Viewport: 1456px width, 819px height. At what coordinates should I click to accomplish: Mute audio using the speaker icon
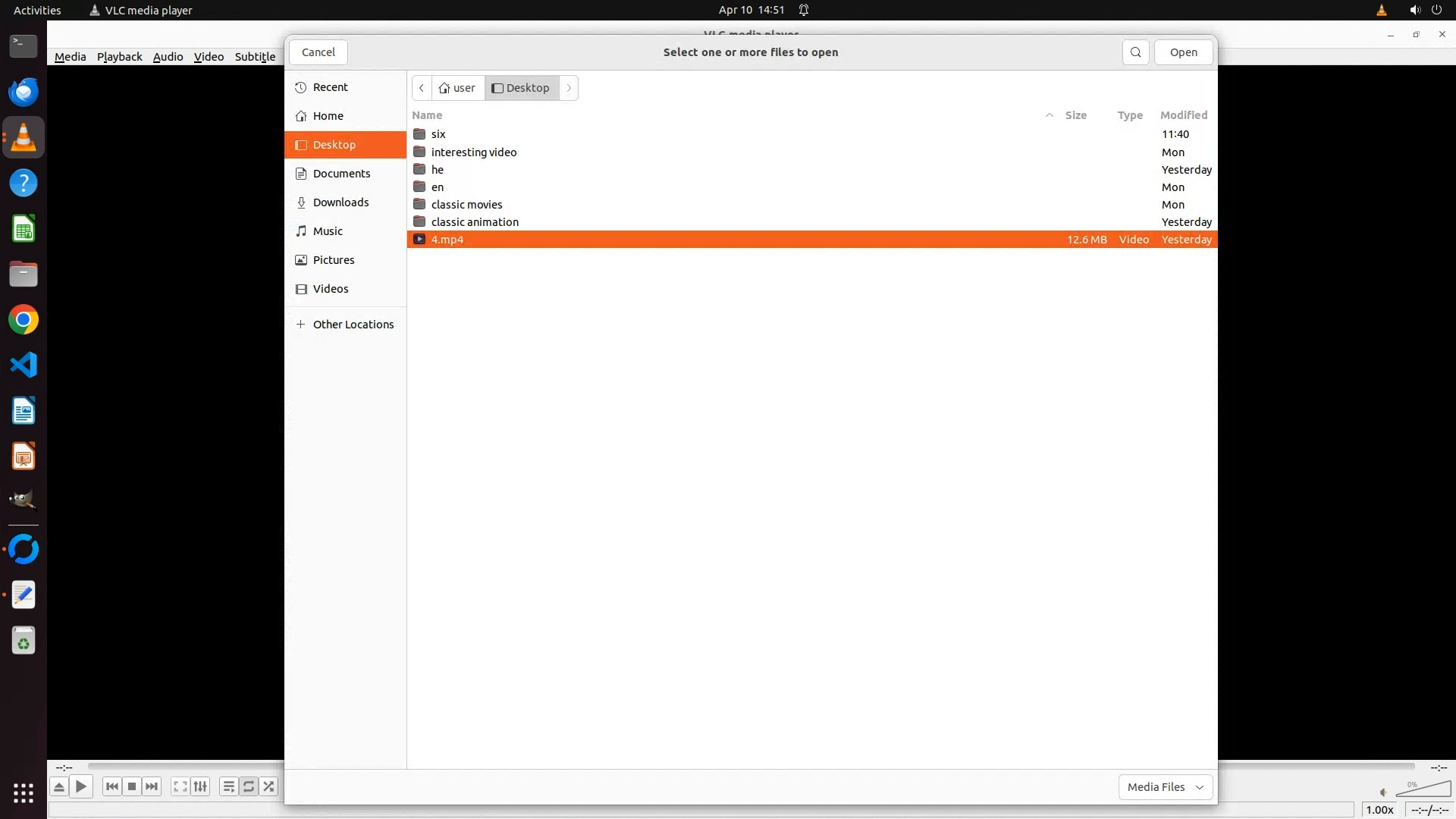click(x=1383, y=792)
